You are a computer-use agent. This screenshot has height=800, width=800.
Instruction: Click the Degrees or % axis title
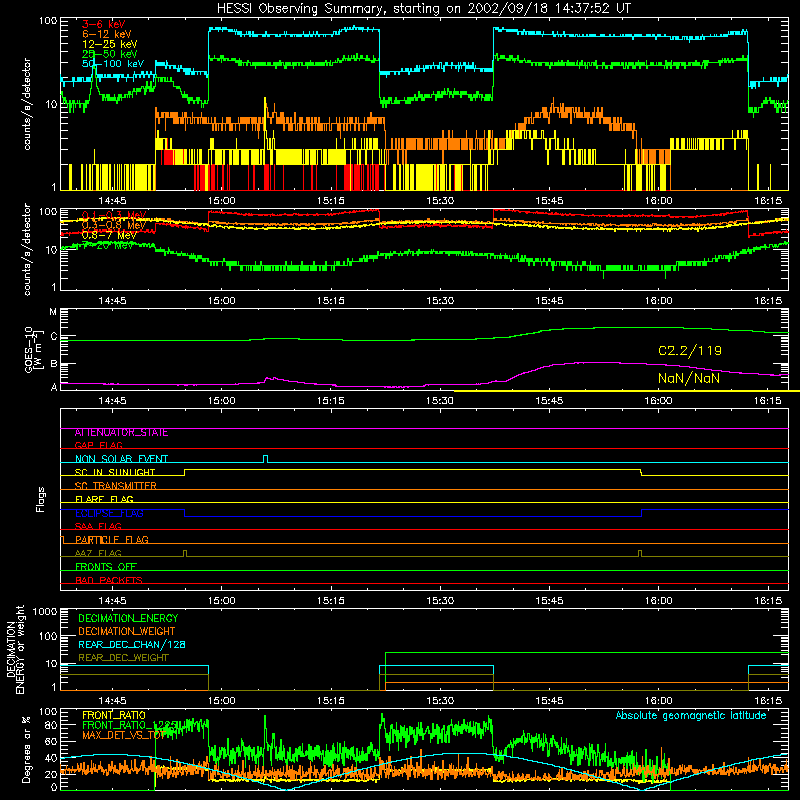pos(26,749)
